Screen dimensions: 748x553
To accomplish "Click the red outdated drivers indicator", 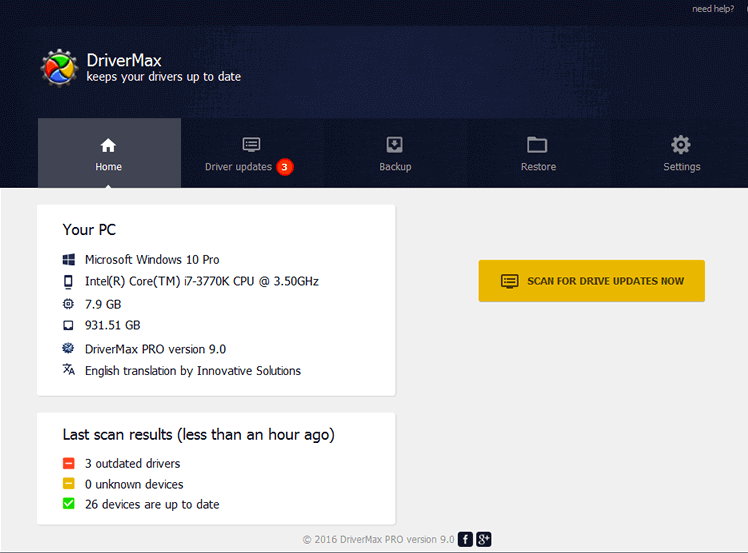I will [68, 464].
